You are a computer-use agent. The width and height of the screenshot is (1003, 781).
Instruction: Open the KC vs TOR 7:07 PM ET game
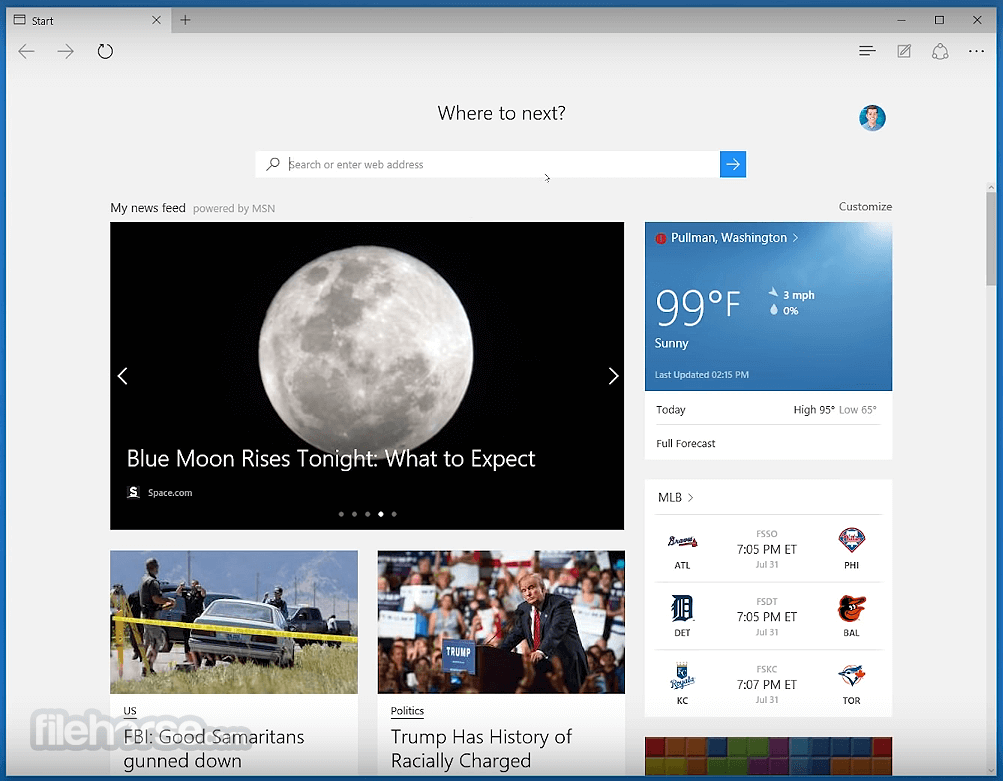pyautogui.click(x=766, y=684)
